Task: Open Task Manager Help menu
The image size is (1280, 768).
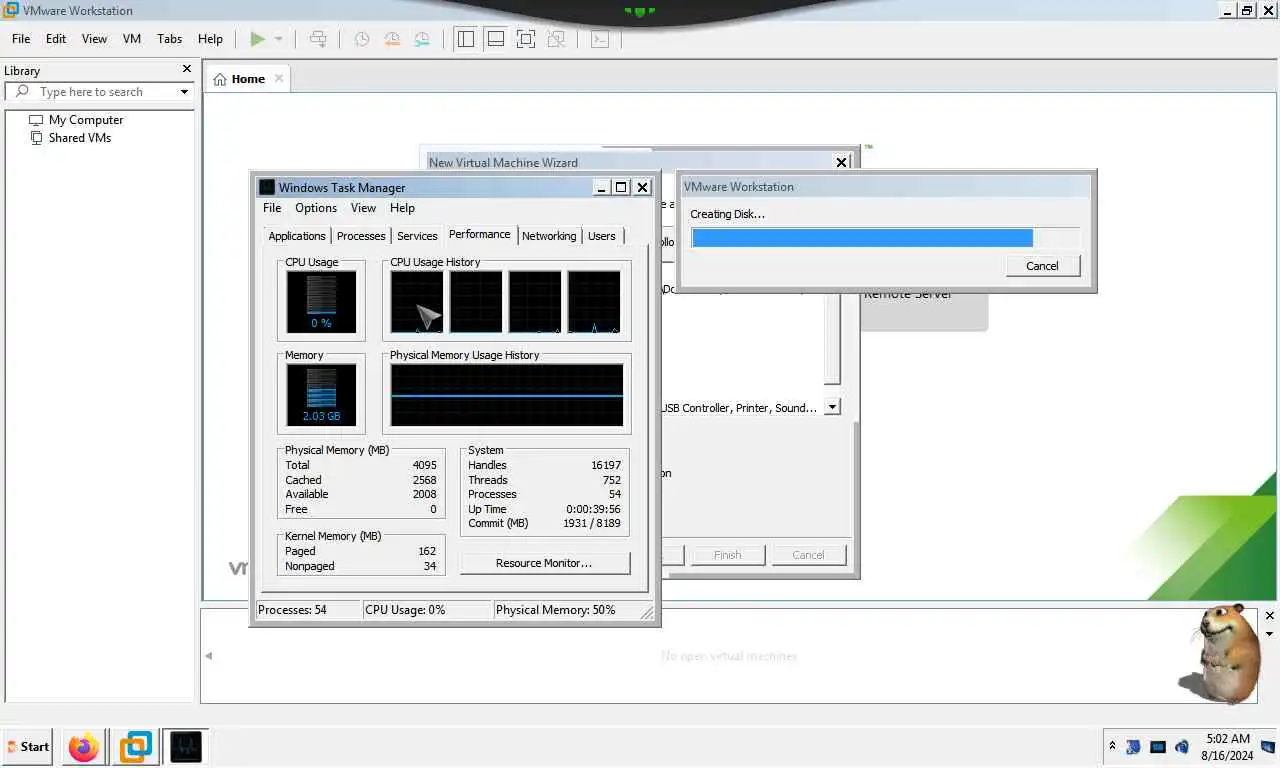Action: point(402,208)
